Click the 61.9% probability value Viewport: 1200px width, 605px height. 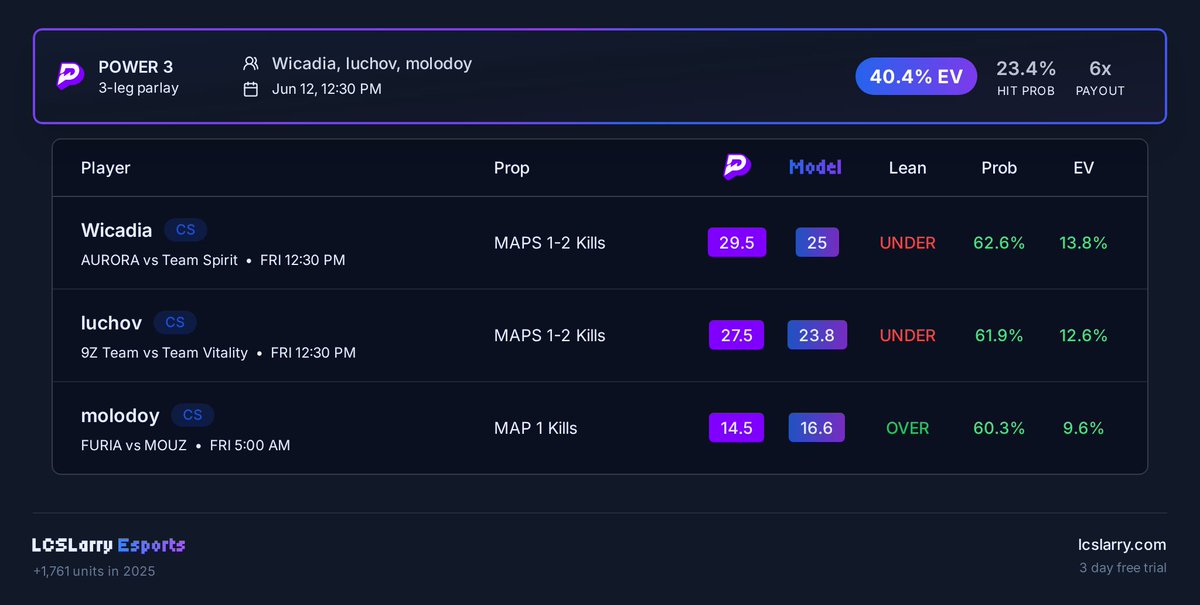999,336
